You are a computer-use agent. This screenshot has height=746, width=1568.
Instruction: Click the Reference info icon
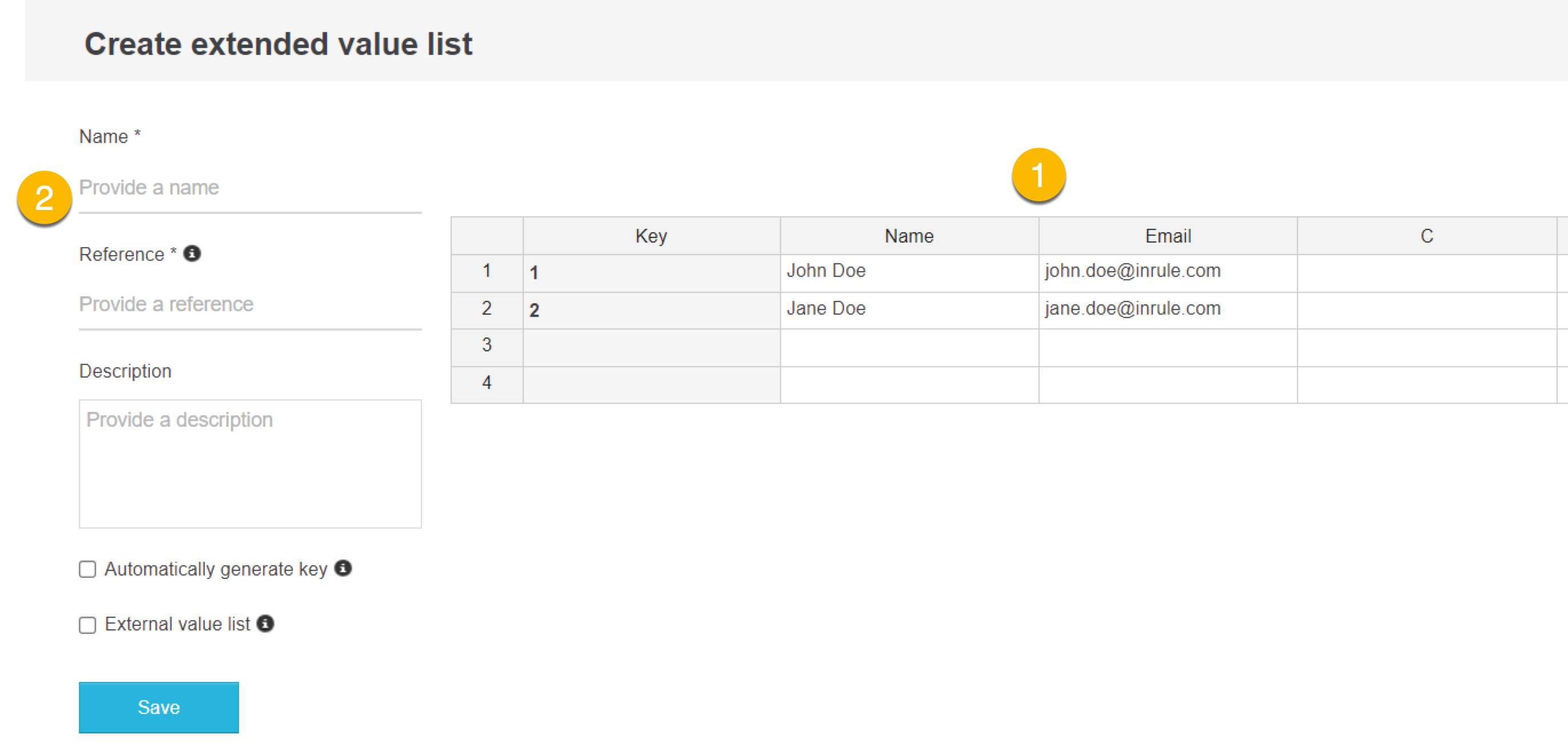tap(192, 253)
